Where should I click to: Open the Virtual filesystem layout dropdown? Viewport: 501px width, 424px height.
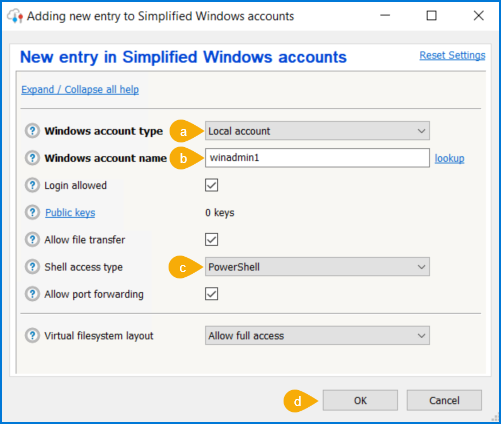[317, 335]
